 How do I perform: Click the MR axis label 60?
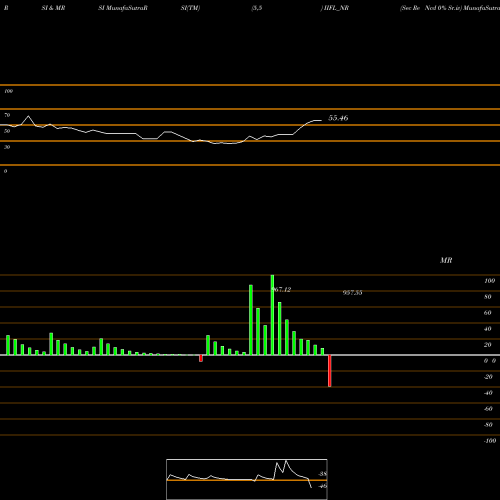[x=488, y=313]
